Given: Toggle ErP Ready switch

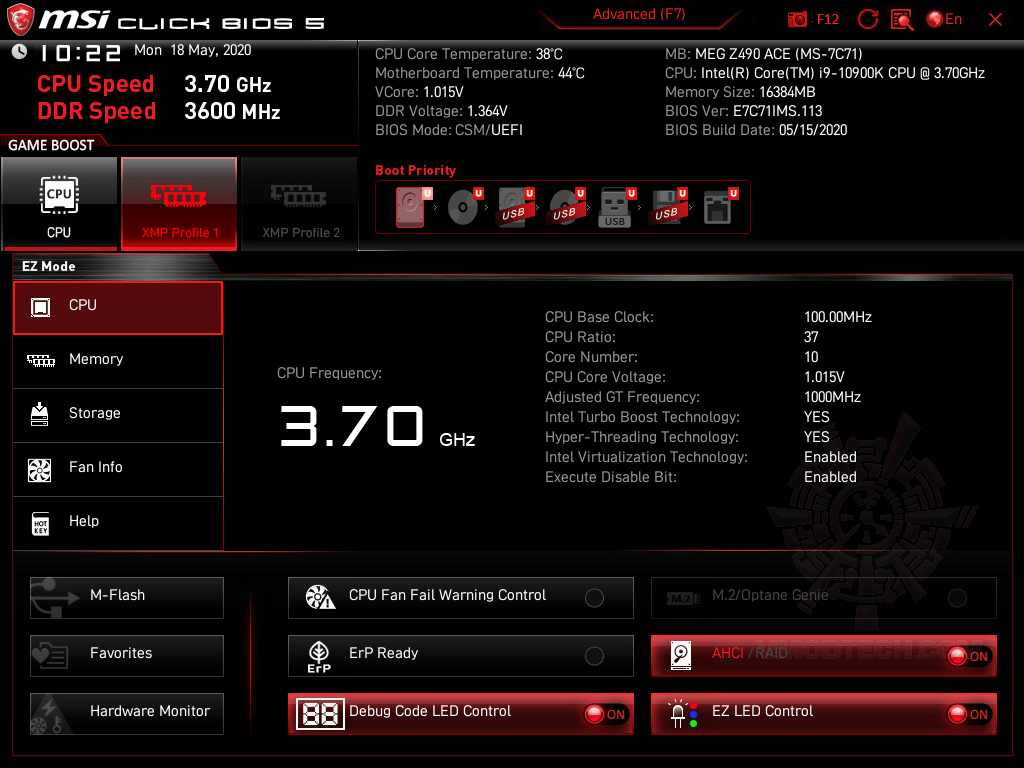Looking at the screenshot, I should click(594, 656).
